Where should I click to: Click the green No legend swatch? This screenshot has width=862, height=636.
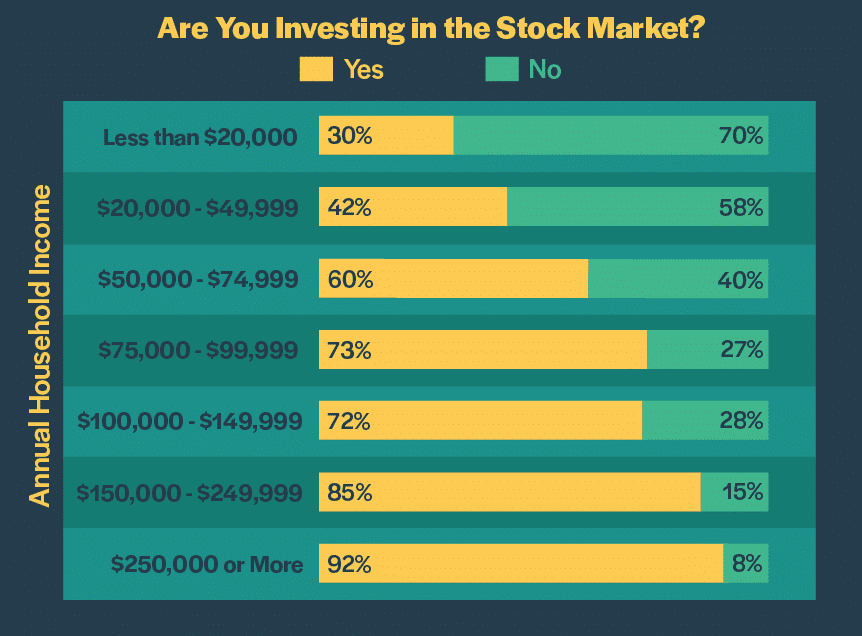[501, 69]
